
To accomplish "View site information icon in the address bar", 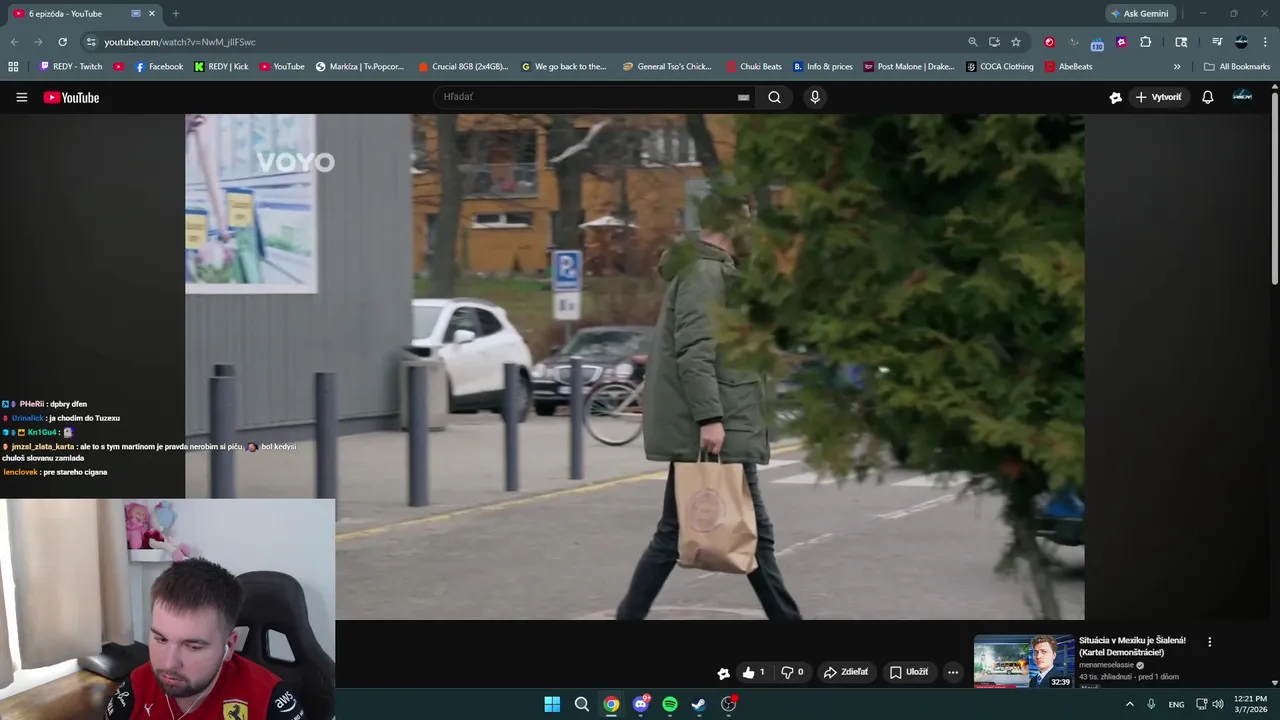I will [x=90, y=42].
